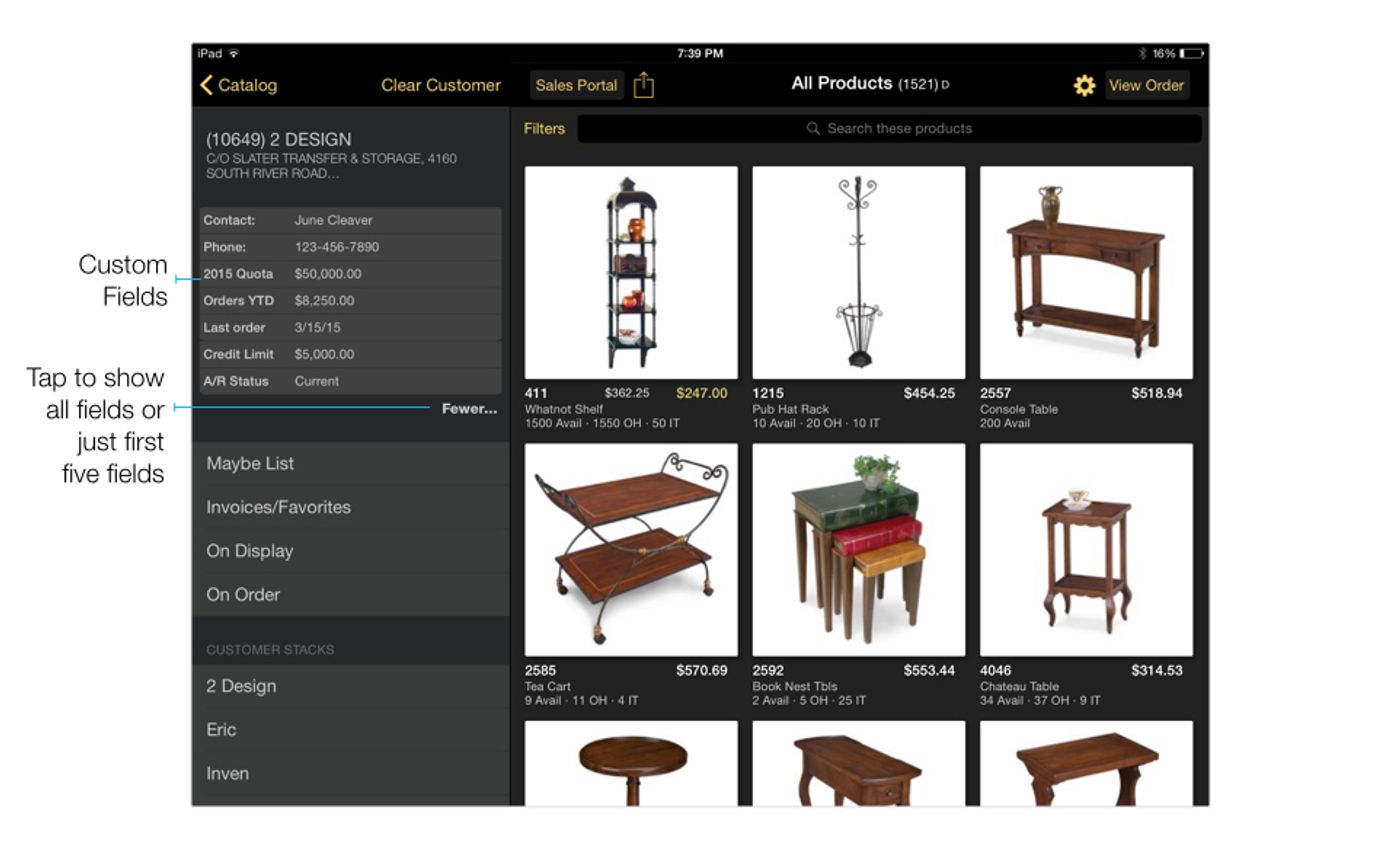The image size is (1400, 863).
Task: Tap customer name (10649) 2 DESIGN
Action: [x=279, y=139]
